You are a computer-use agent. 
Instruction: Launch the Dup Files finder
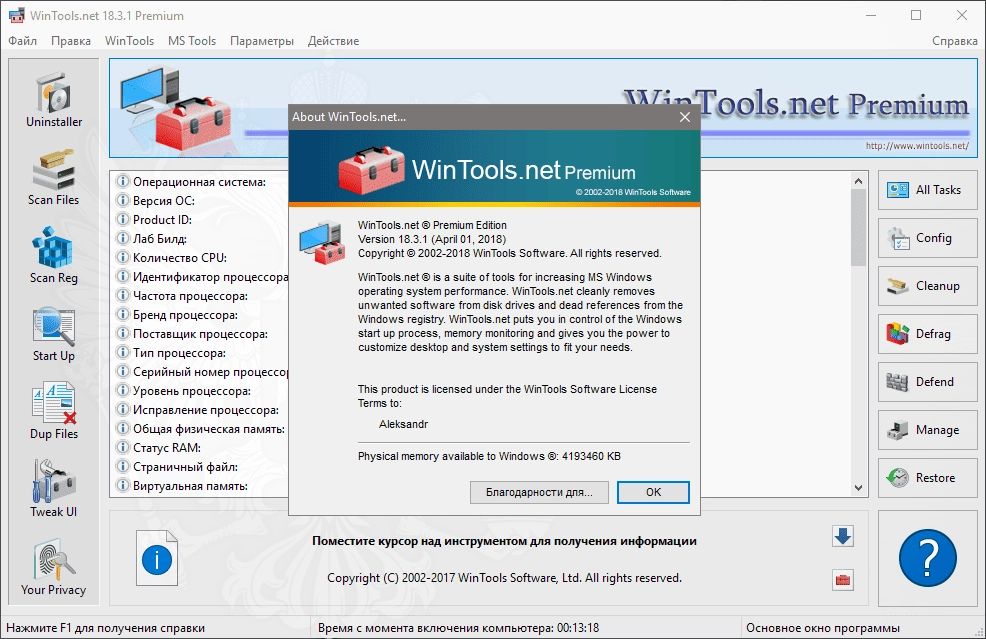pos(53,412)
